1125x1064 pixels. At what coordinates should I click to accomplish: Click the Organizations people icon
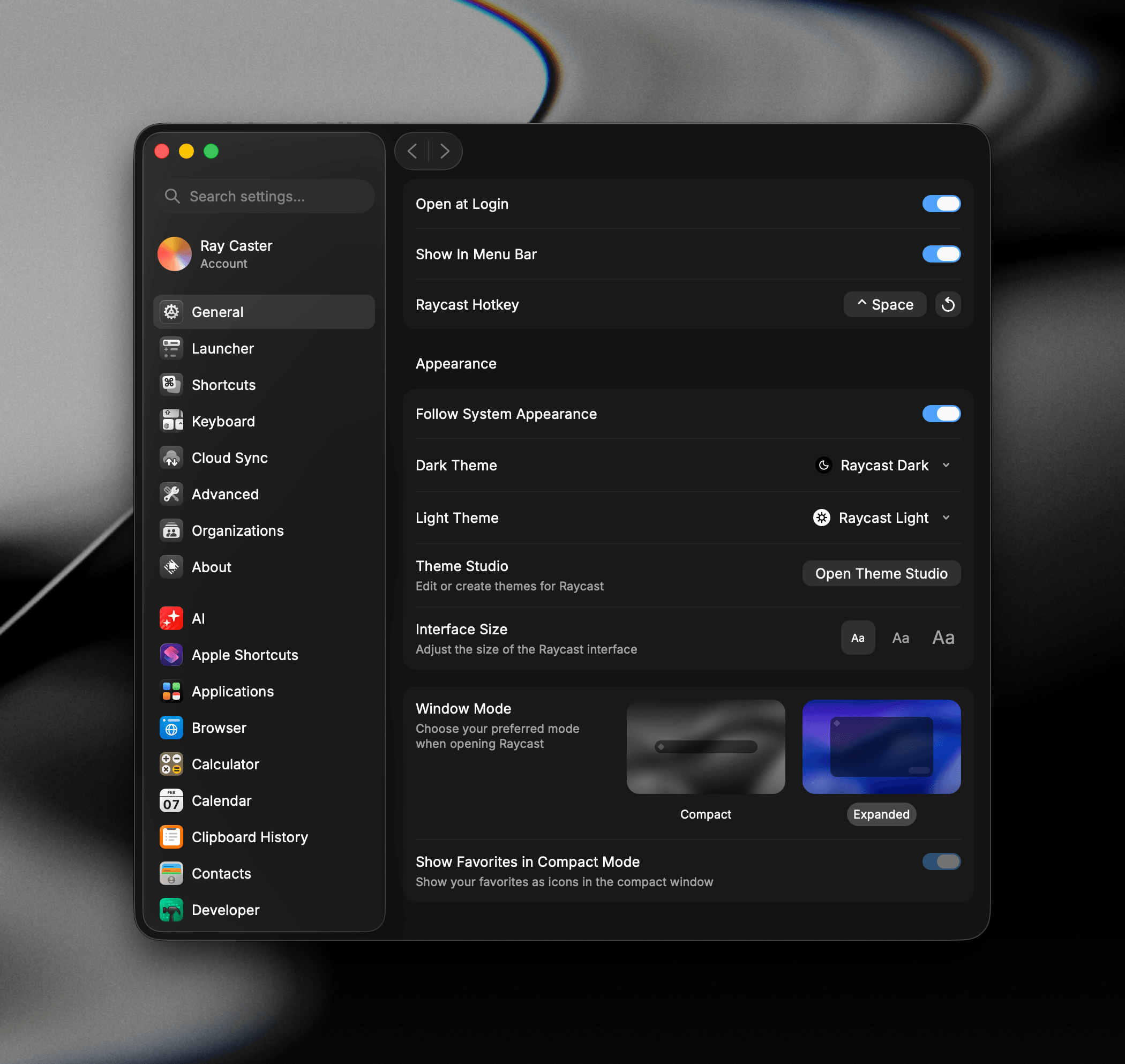click(x=171, y=530)
